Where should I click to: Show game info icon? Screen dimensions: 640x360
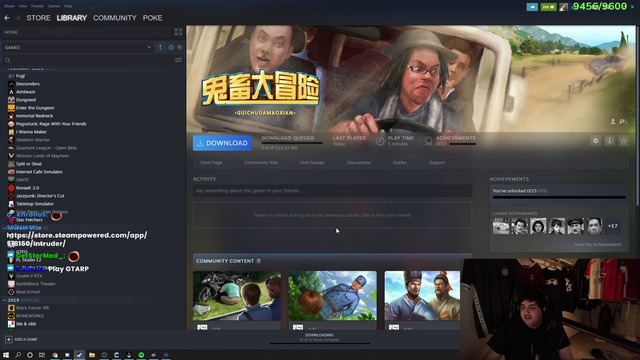pos(609,141)
